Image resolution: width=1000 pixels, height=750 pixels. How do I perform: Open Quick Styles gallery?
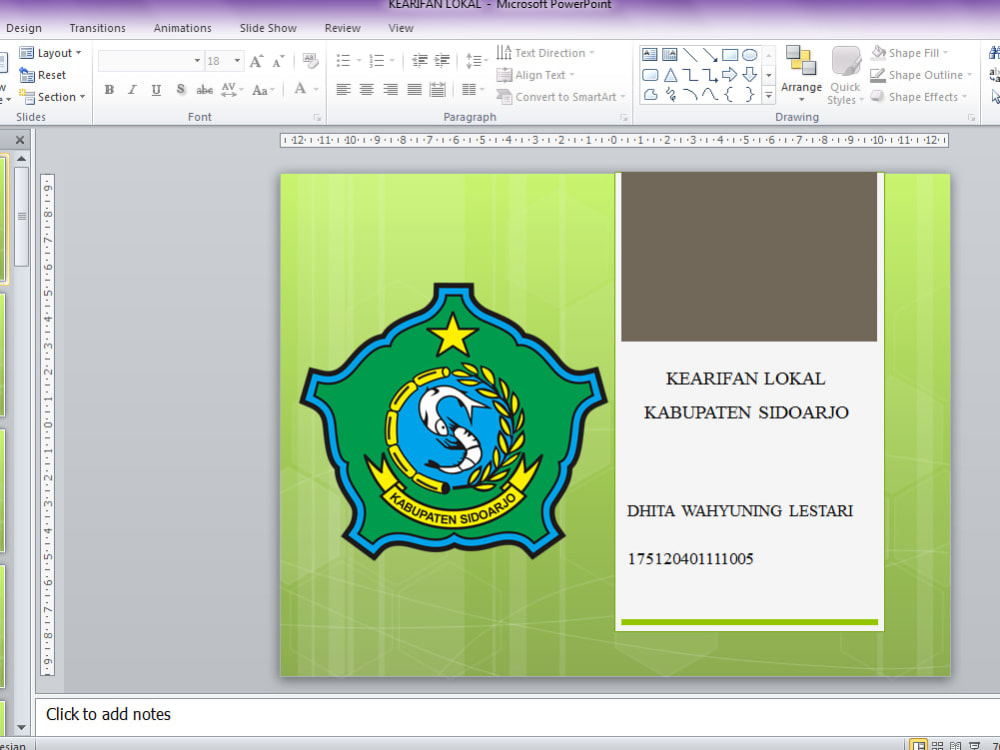pyautogui.click(x=845, y=75)
